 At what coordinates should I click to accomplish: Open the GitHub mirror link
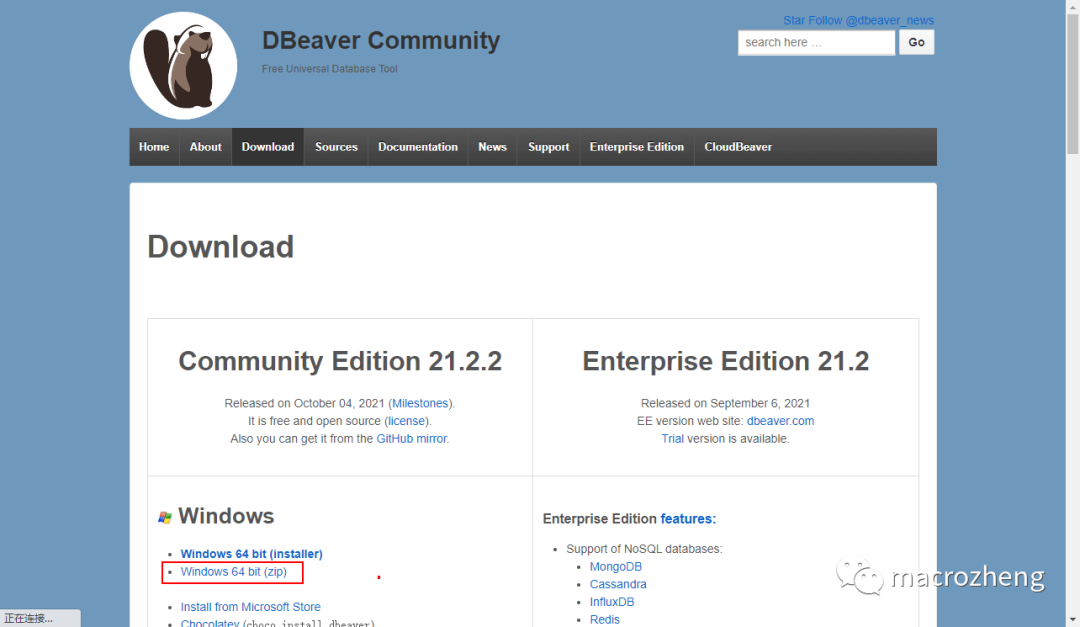tap(412, 439)
